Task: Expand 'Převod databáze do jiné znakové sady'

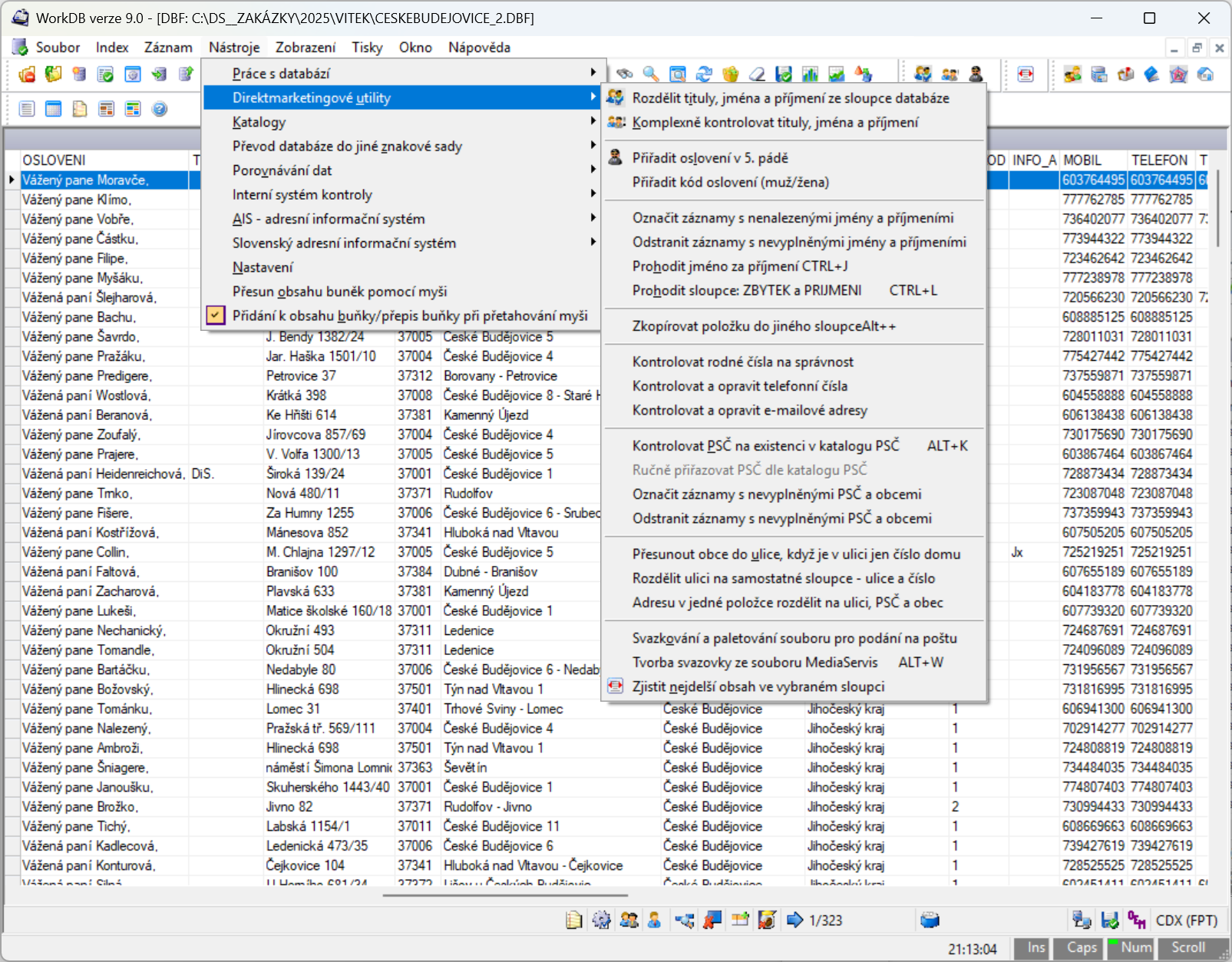Action: tap(401, 146)
